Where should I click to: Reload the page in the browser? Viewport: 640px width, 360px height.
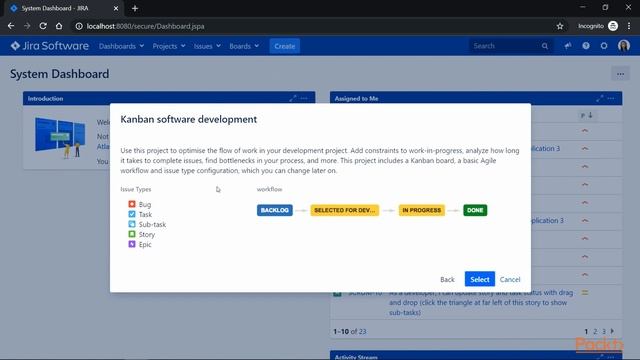[43, 26]
